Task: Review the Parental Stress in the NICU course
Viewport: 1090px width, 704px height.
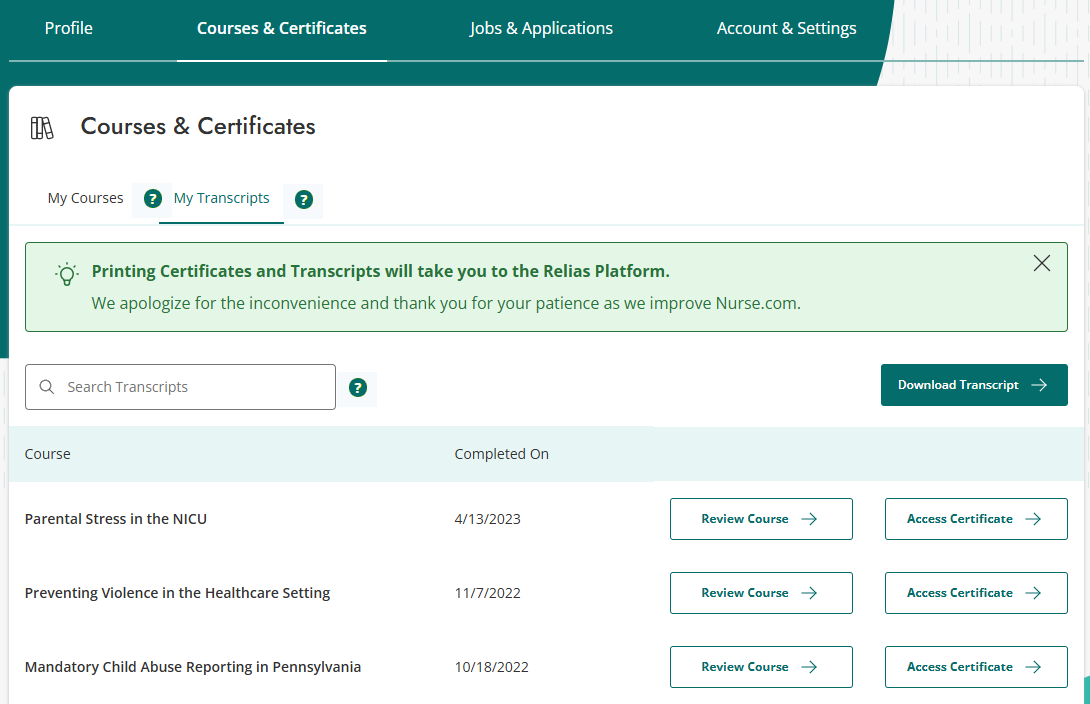Action: point(761,518)
